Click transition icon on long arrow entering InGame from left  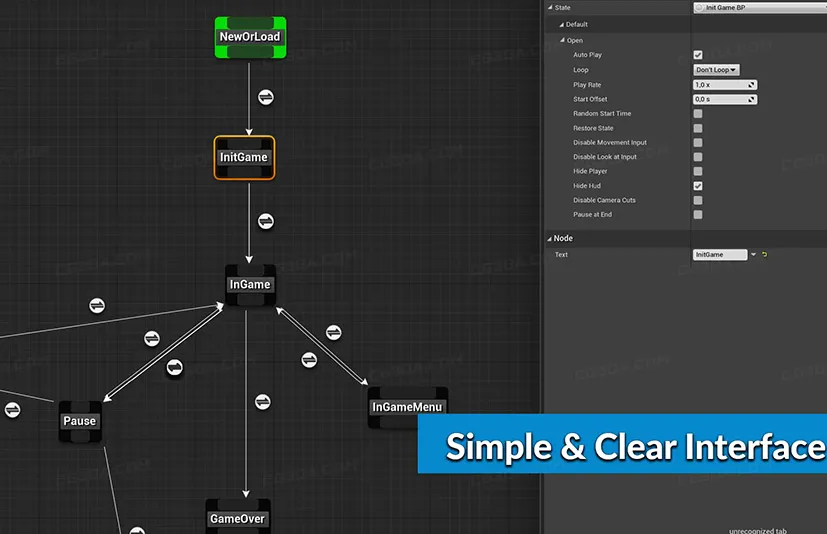click(x=97, y=306)
